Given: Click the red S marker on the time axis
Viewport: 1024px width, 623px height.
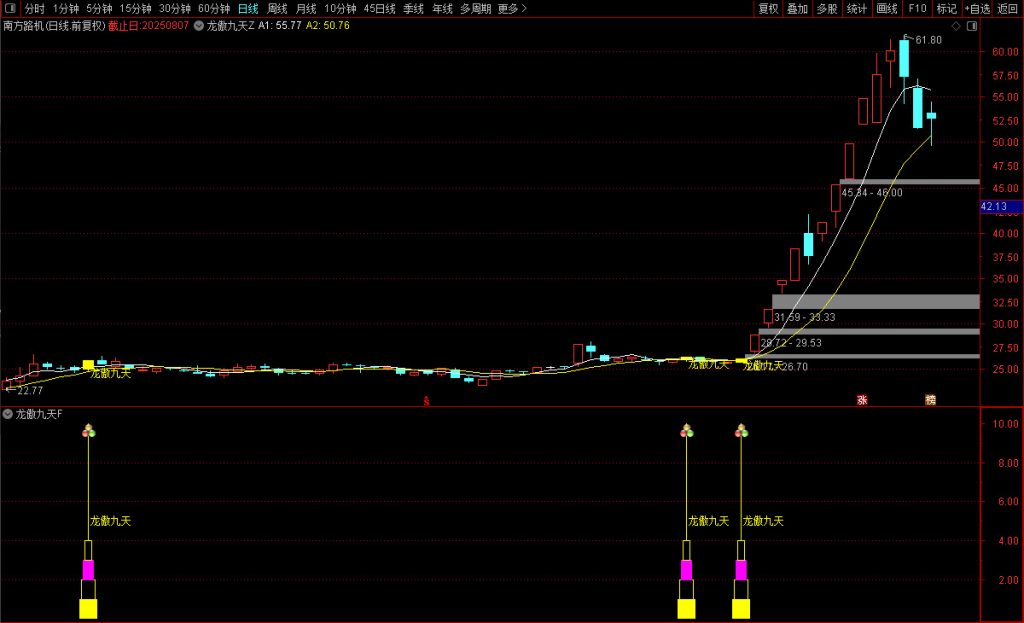Looking at the screenshot, I should click(x=427, y=401).
